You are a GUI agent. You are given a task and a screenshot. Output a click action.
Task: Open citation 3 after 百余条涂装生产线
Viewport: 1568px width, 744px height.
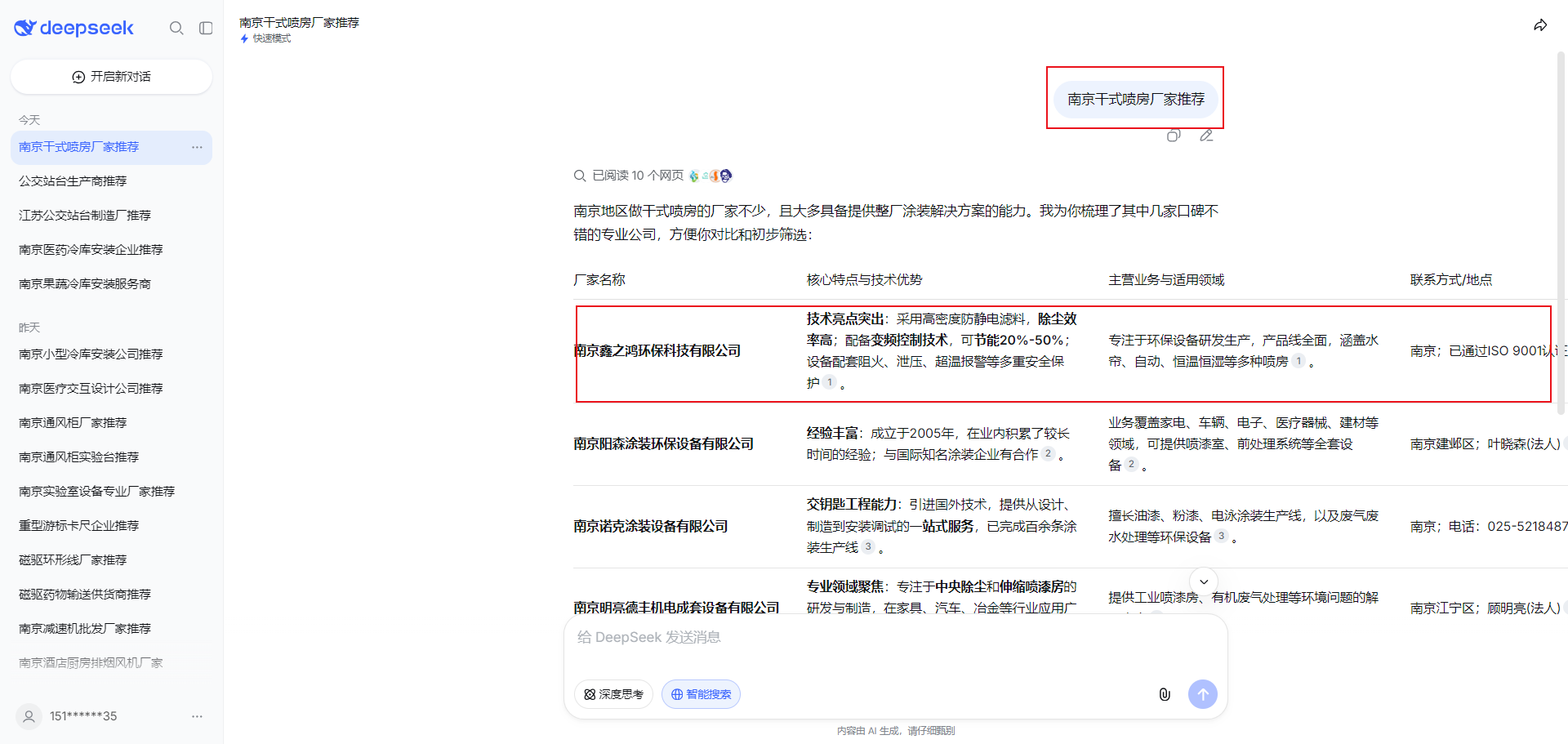[x=868, y=546]
